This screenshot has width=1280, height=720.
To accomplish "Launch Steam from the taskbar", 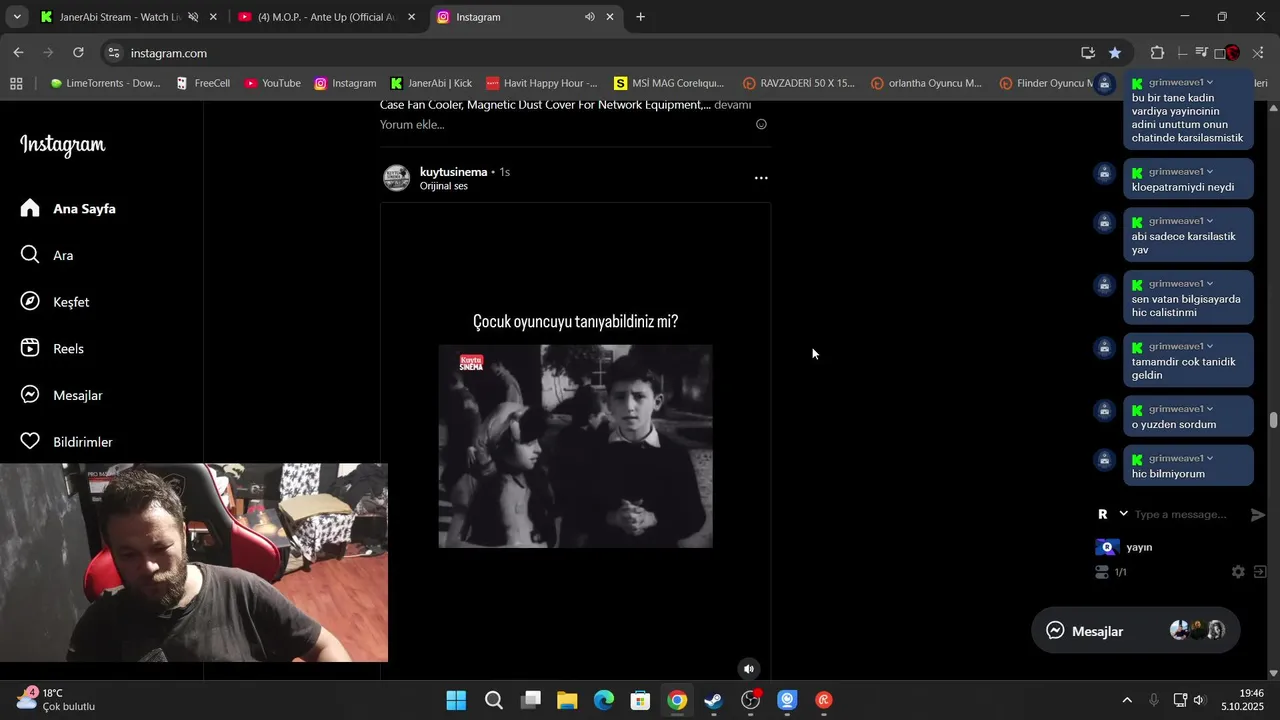I will 714,700.
